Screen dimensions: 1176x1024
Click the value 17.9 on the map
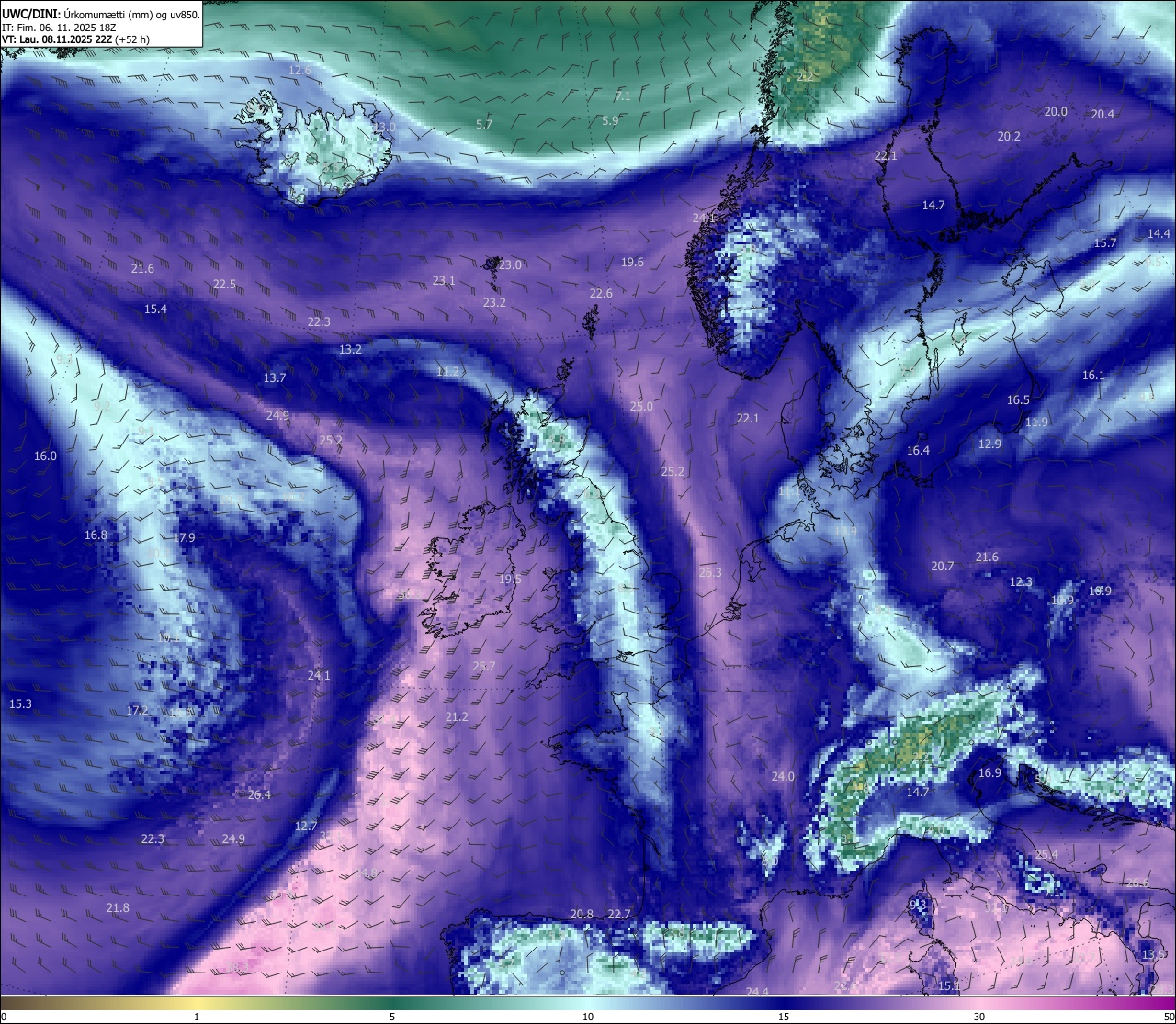tap(184, 538)
